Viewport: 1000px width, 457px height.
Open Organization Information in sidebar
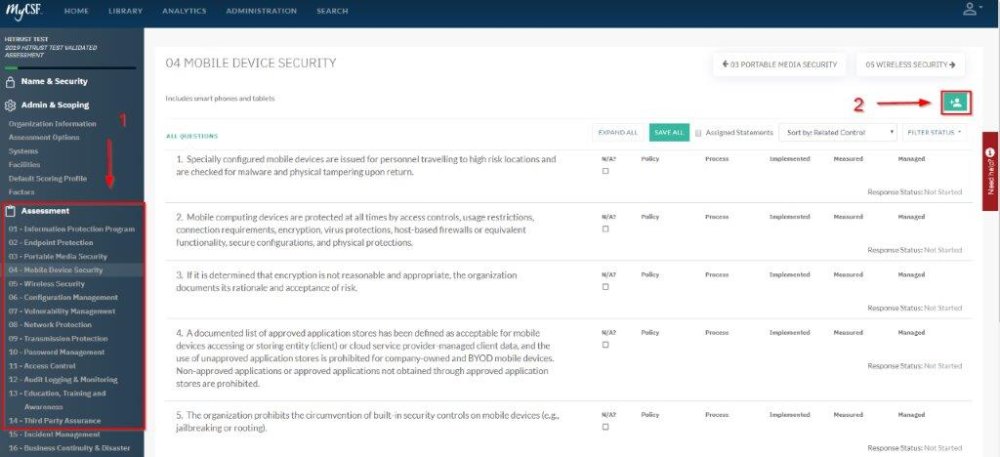coord(52,123)
